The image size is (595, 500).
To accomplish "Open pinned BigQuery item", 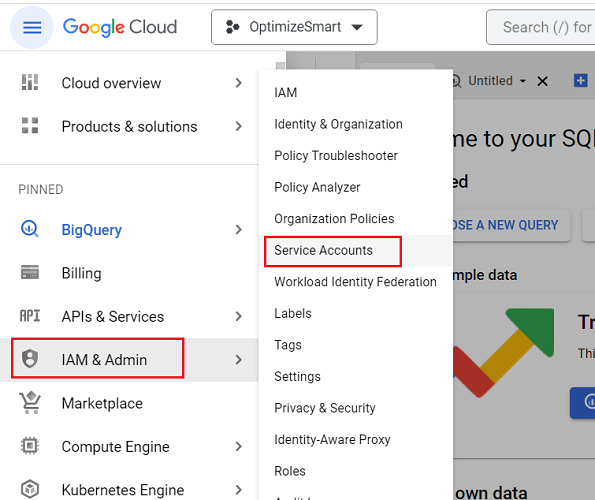I will (129, 230).
